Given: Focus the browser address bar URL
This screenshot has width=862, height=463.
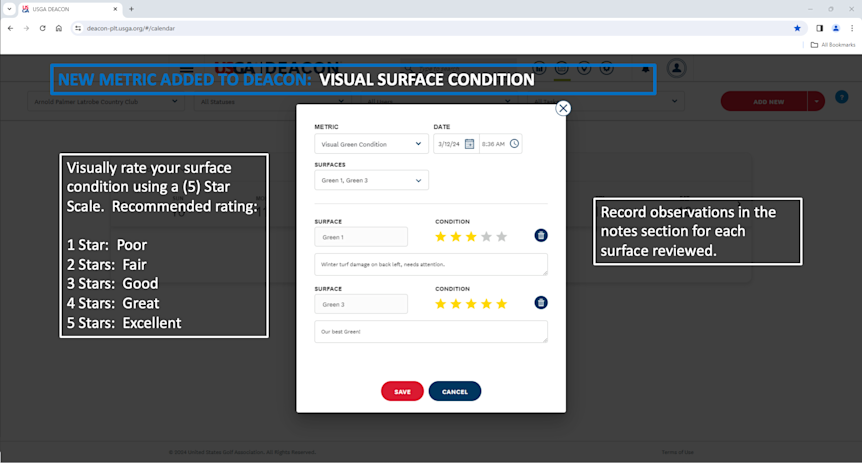Looking at the screenshot, I should pos(131,28).
